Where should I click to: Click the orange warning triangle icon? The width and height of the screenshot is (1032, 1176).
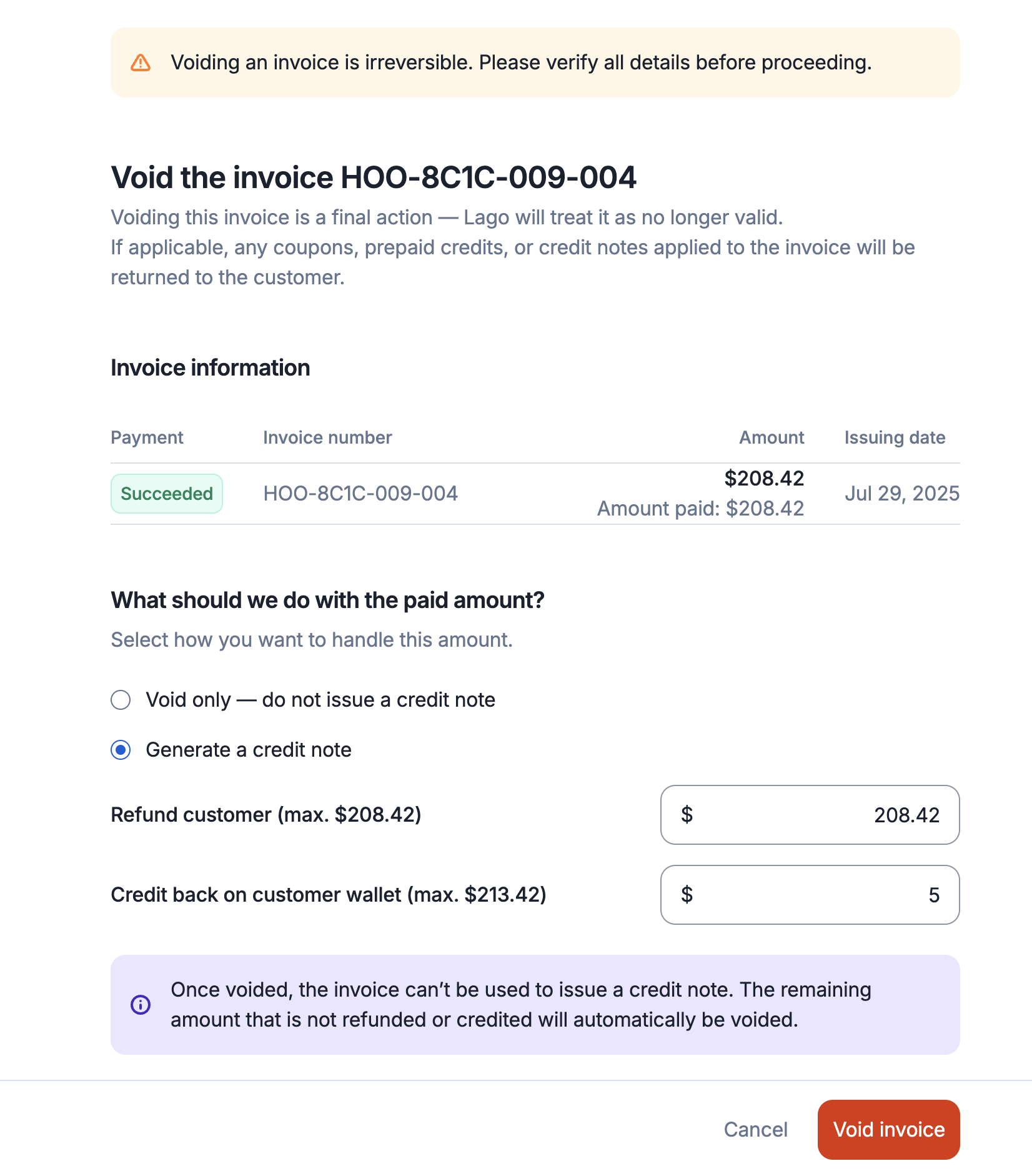[x=141, y=62]
